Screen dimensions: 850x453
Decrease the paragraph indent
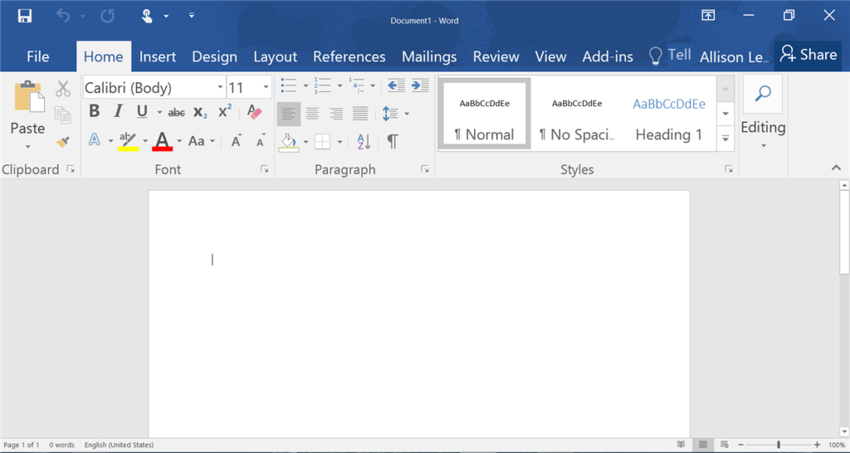point(396,85)
